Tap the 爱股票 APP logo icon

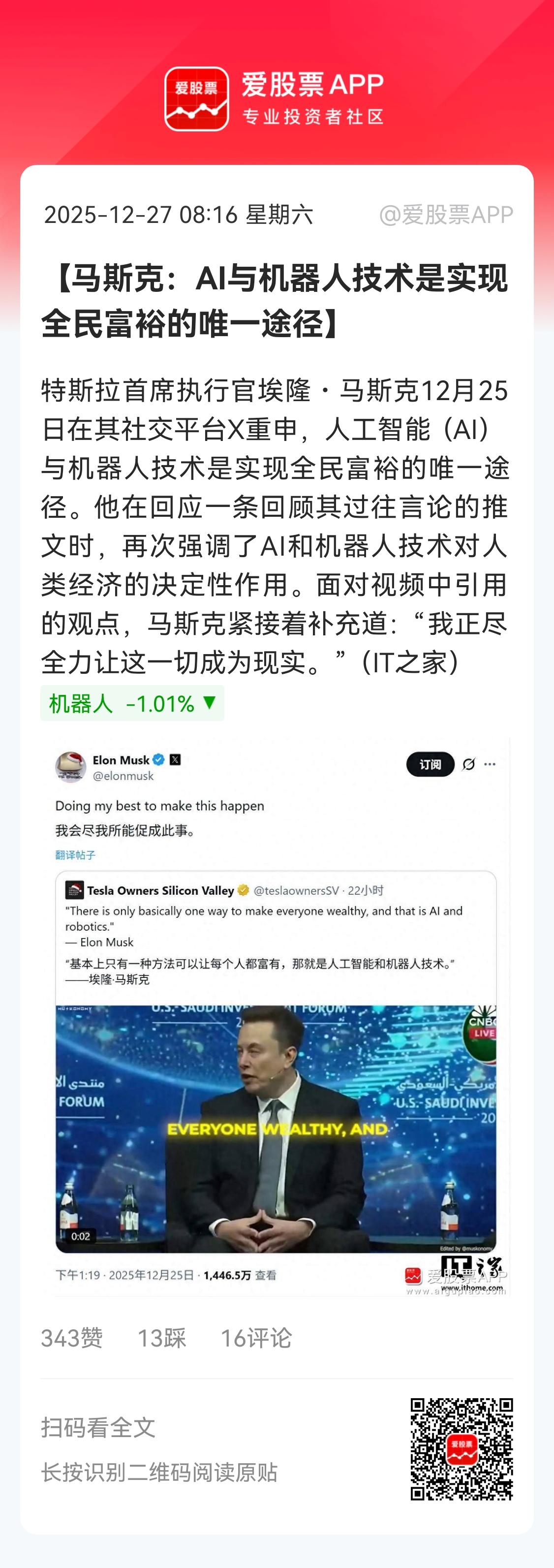pyautogui.click(x=197, y=98)
